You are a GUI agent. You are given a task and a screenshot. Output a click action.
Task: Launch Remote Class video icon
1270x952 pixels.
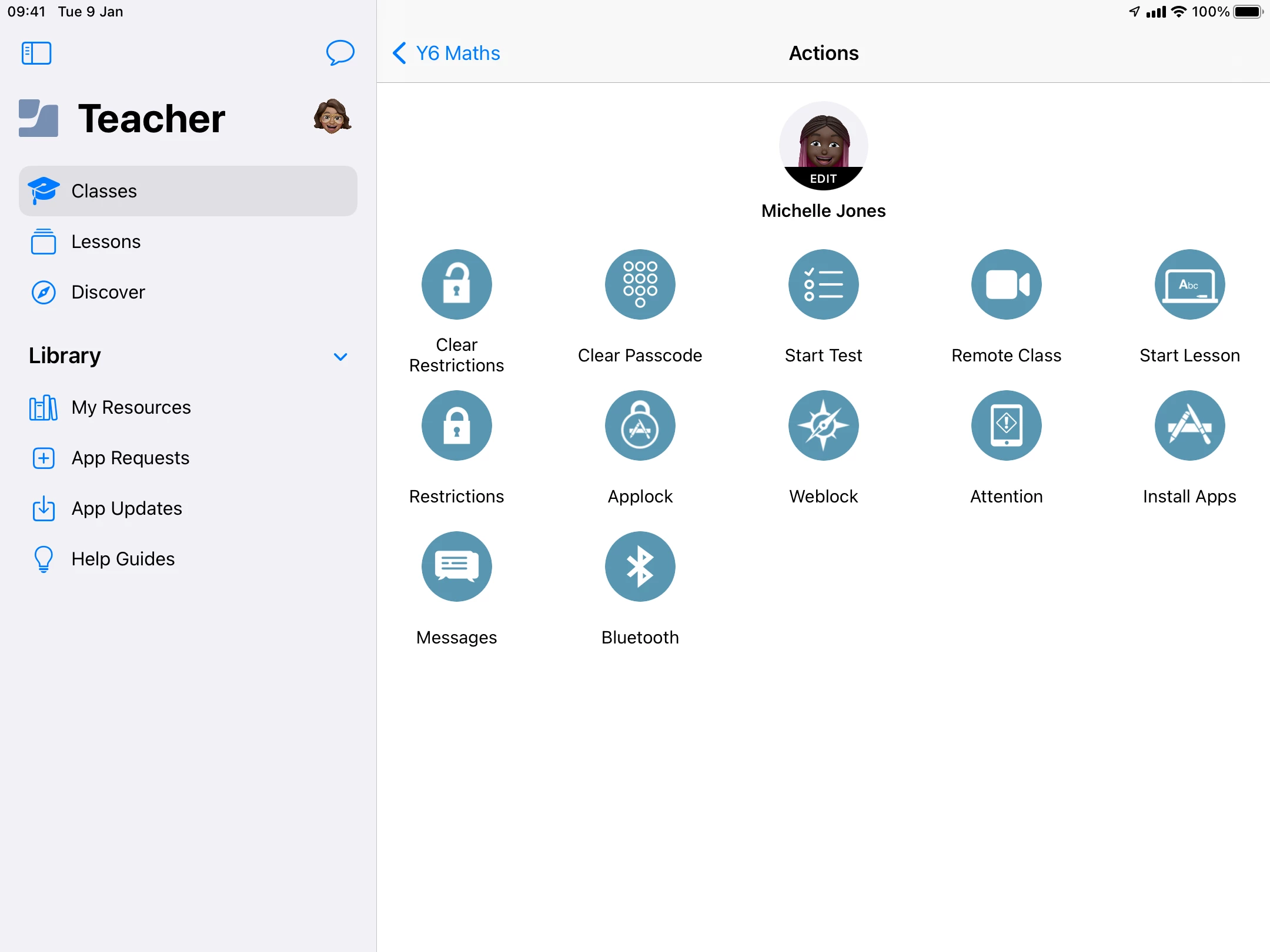point(1006,284)
